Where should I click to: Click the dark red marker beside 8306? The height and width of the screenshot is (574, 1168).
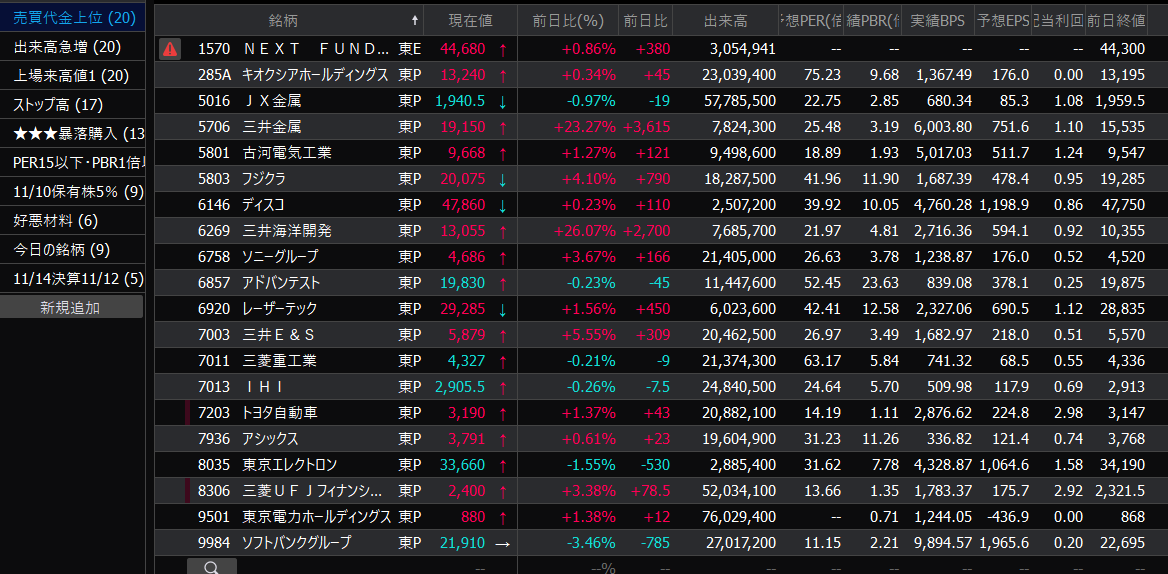click(187, 490)
